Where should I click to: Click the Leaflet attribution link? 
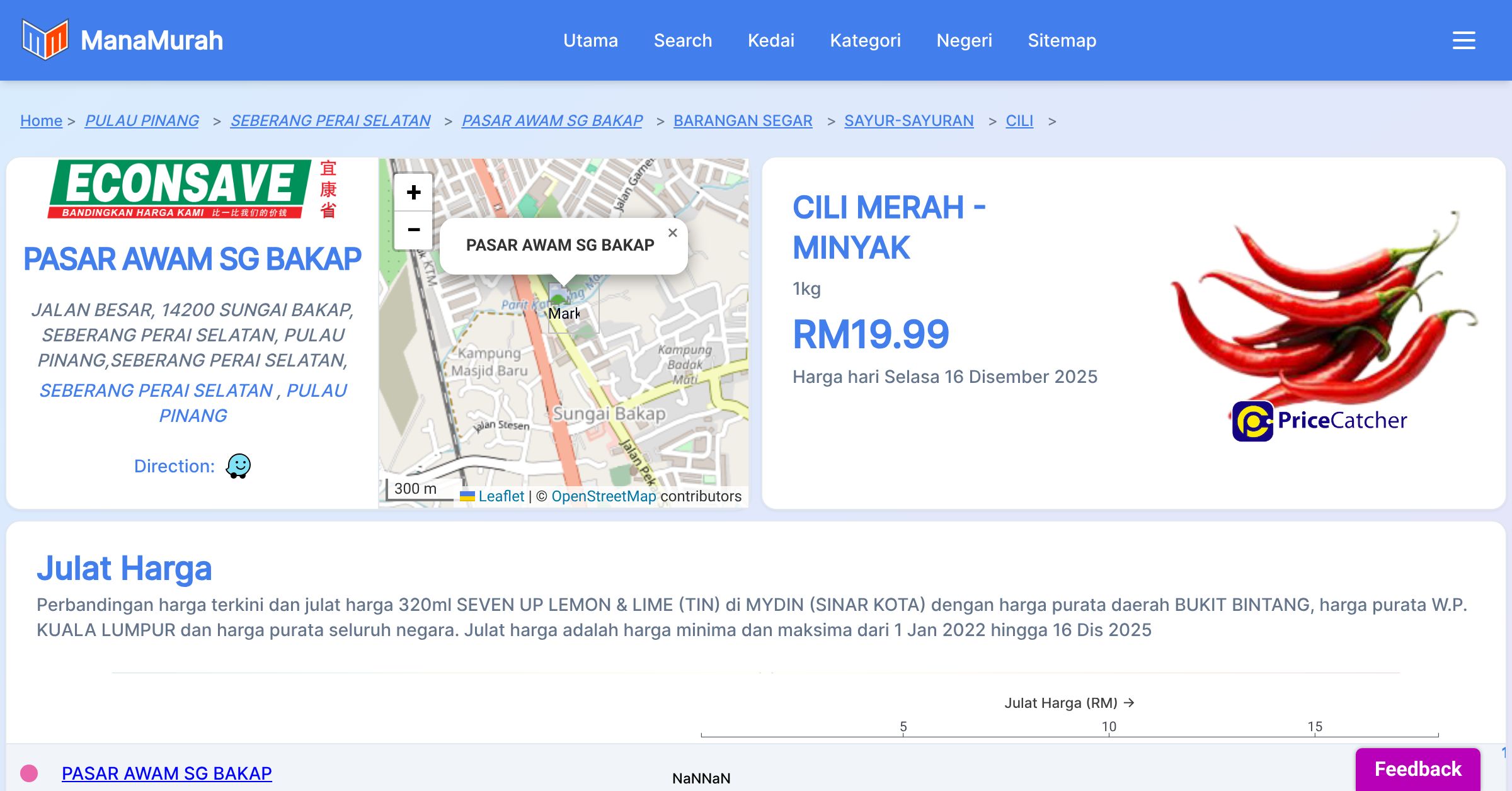coord(501,496)
